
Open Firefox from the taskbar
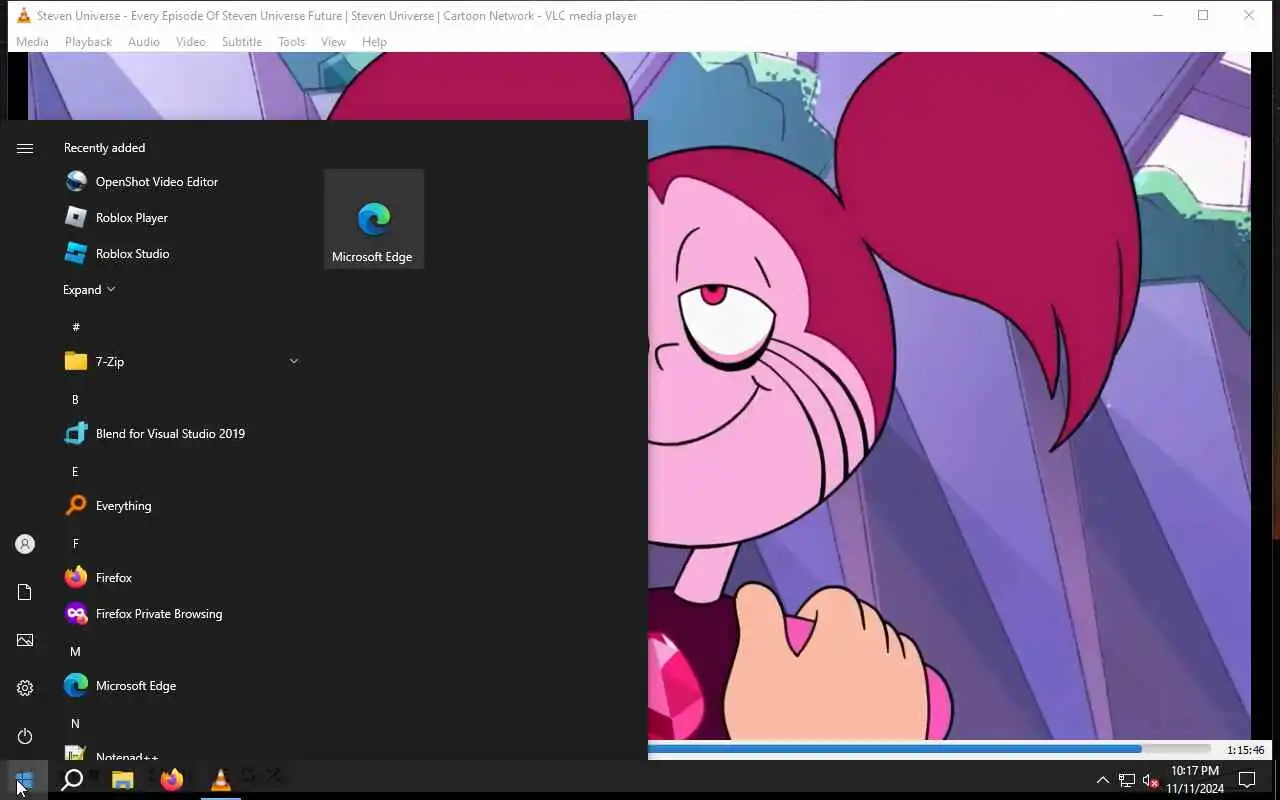172,780
